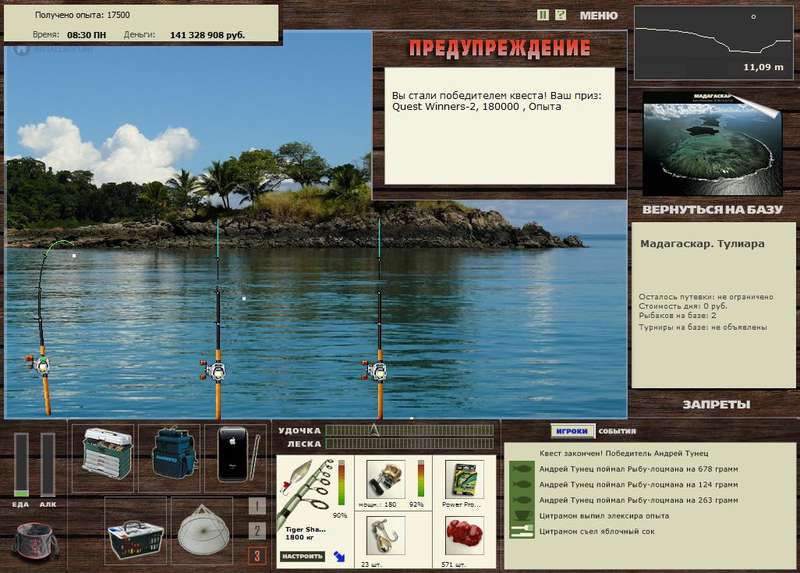Click the ПРЕДУПРЕЖДЕНИЕ warning header

499,48
